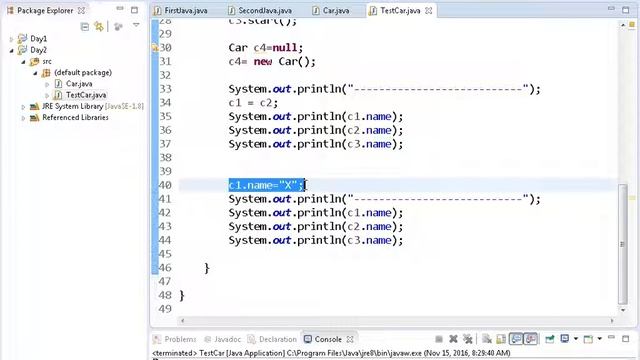Select the Day2 project
The height and width of the screenshot is (360, 640).
click(x=38, y=50)
